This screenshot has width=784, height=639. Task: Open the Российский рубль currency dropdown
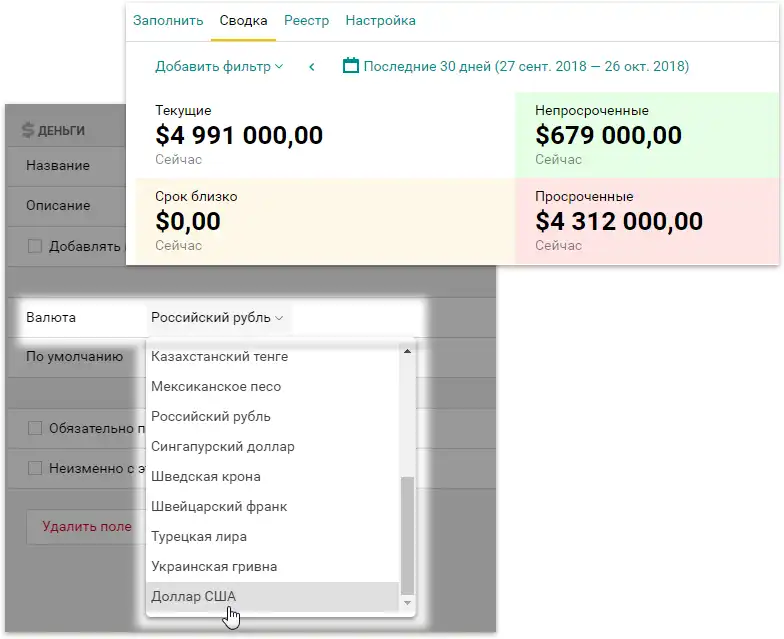(218, 318)
